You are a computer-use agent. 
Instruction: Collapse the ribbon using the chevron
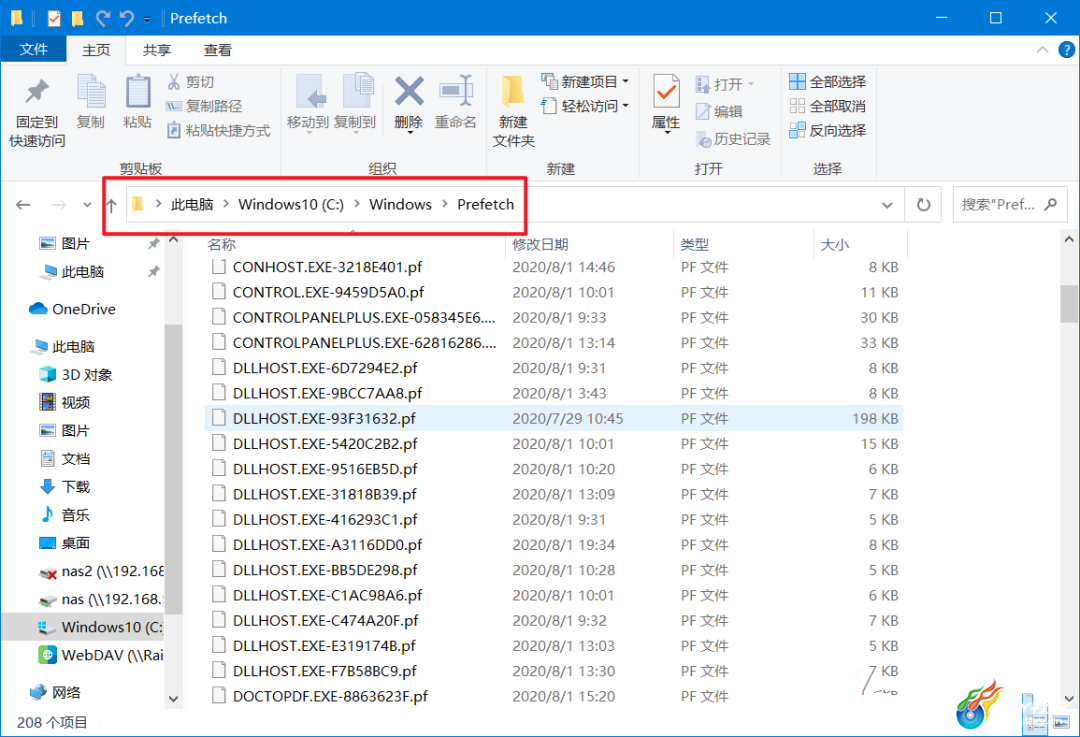1042,50
